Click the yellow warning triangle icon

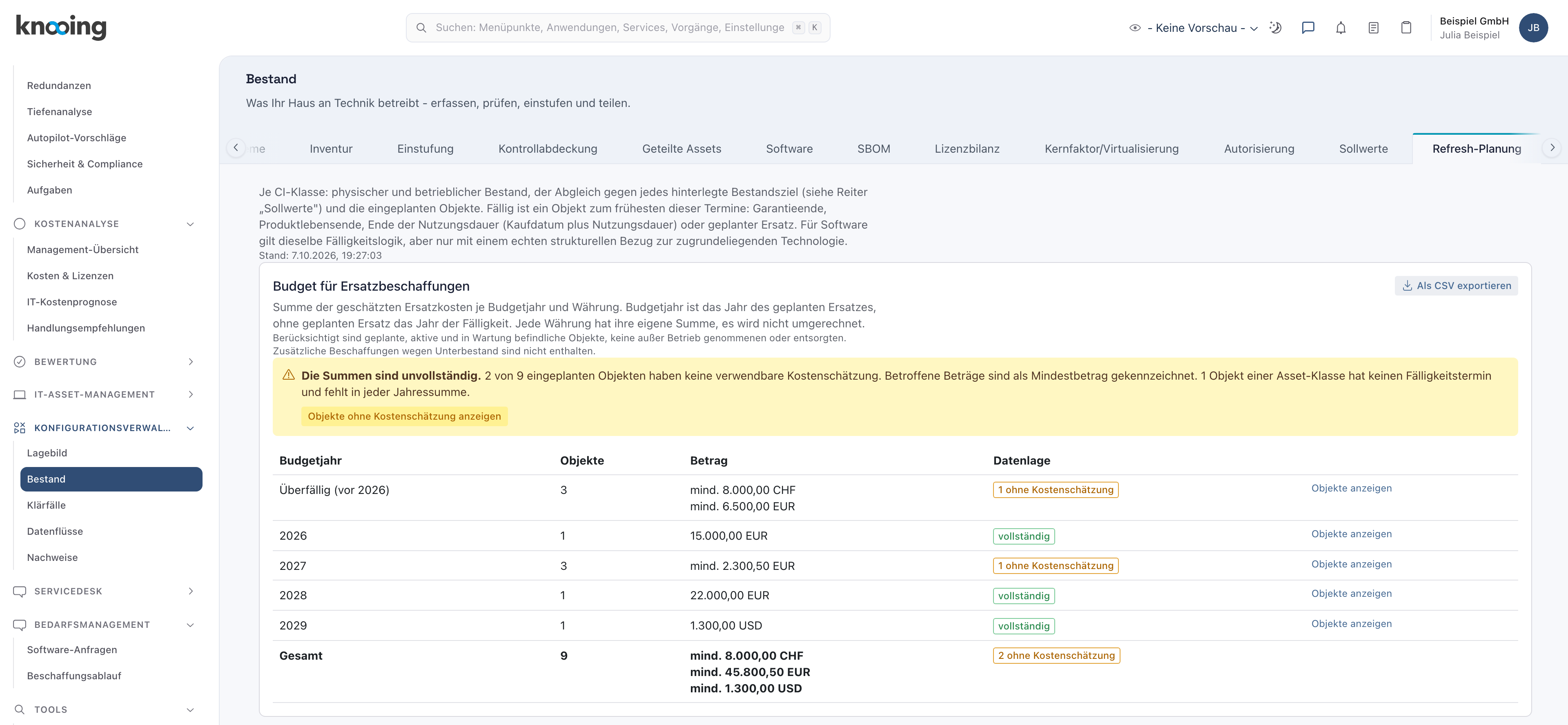(289, 376)
